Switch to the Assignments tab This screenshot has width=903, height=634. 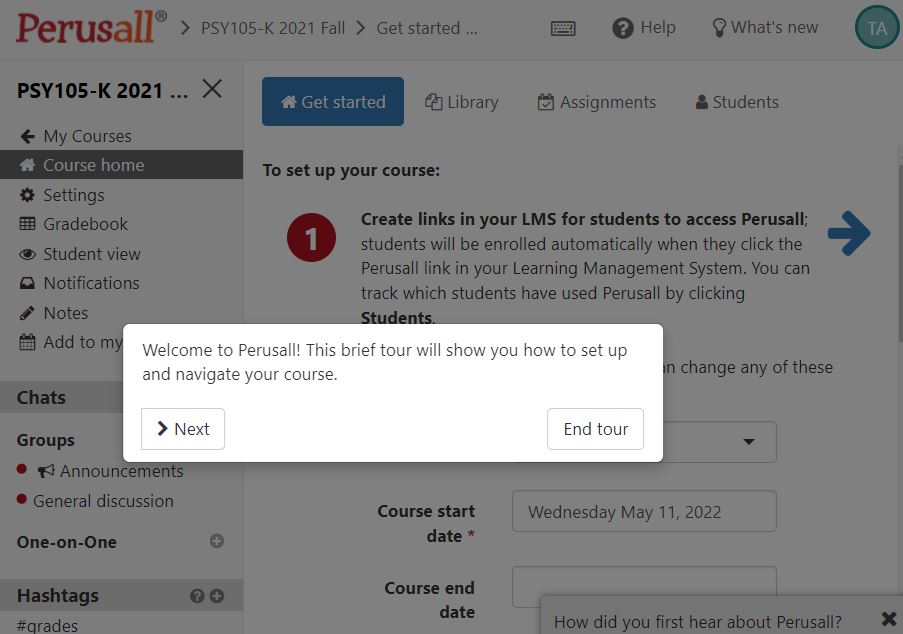597,102
